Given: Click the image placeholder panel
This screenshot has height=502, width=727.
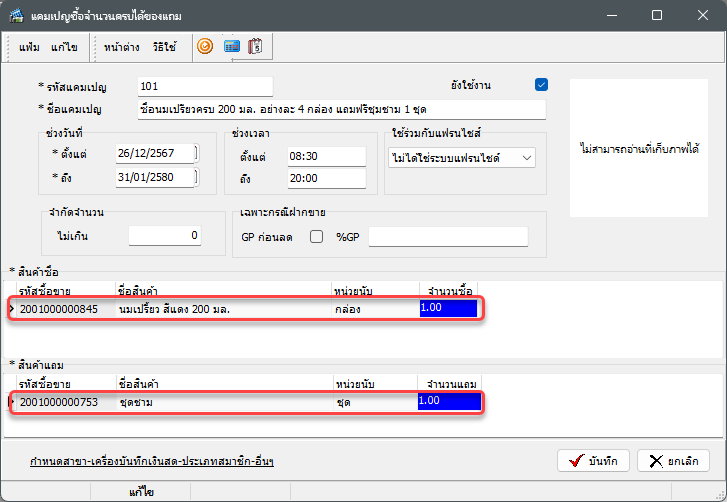Looking at the screenshot, I should pos(639,148).
